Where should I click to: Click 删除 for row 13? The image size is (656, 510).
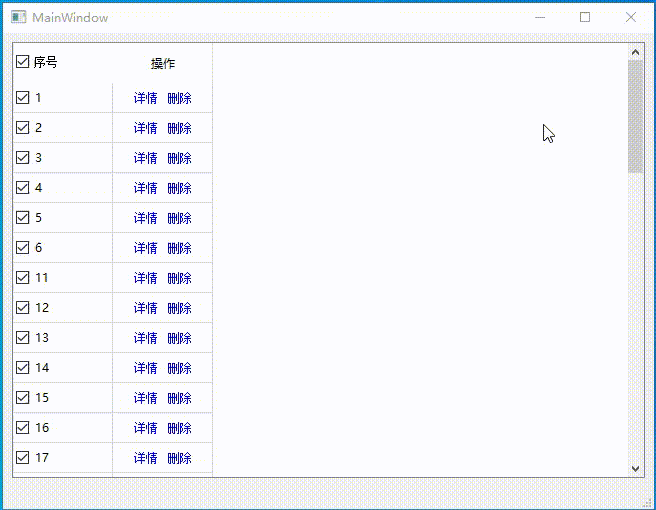point(179,338)
